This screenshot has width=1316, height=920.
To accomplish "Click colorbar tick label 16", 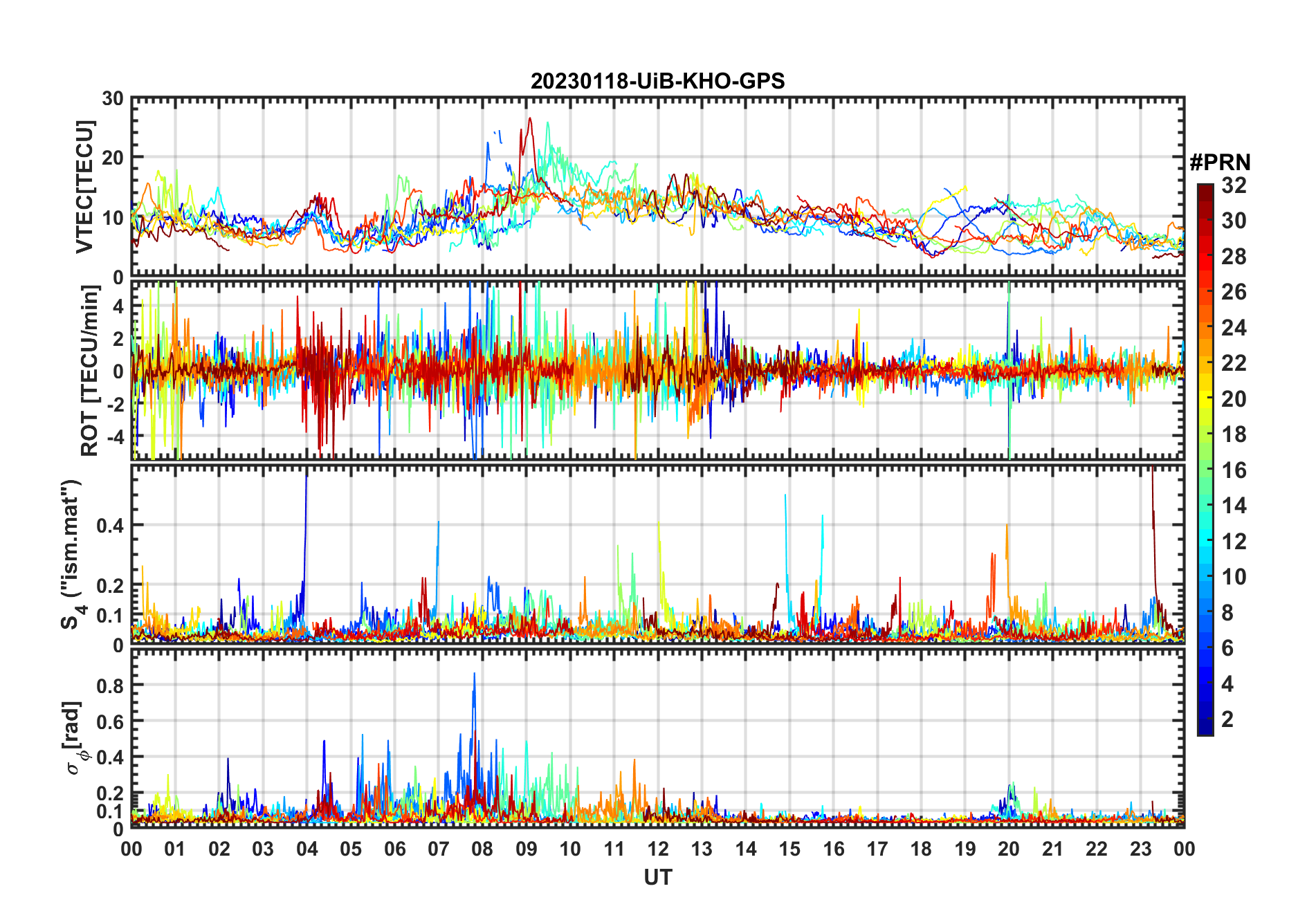I will (1234, 470).
